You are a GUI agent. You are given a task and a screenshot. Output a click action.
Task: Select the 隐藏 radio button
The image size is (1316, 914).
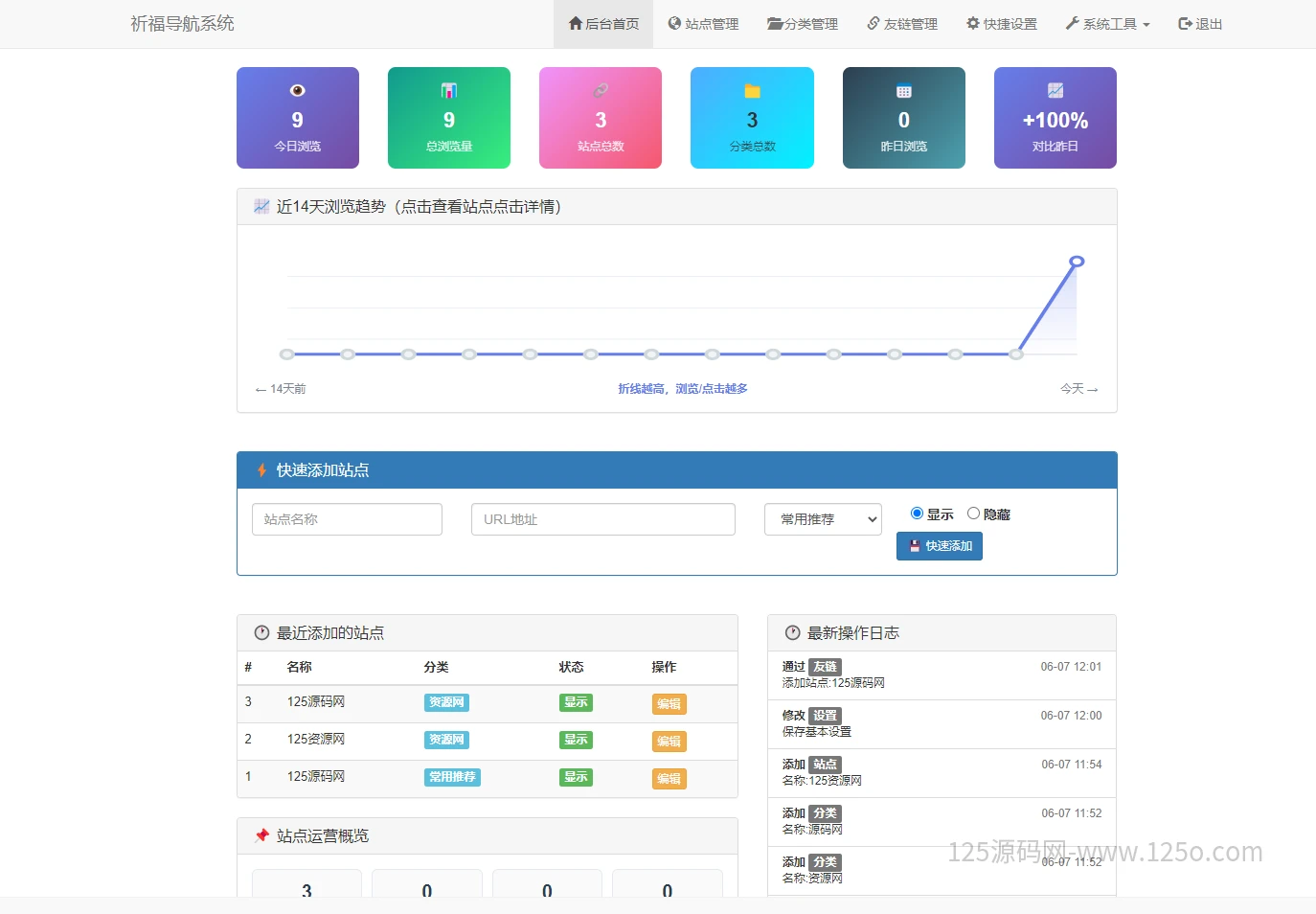(x=973, y=514)
